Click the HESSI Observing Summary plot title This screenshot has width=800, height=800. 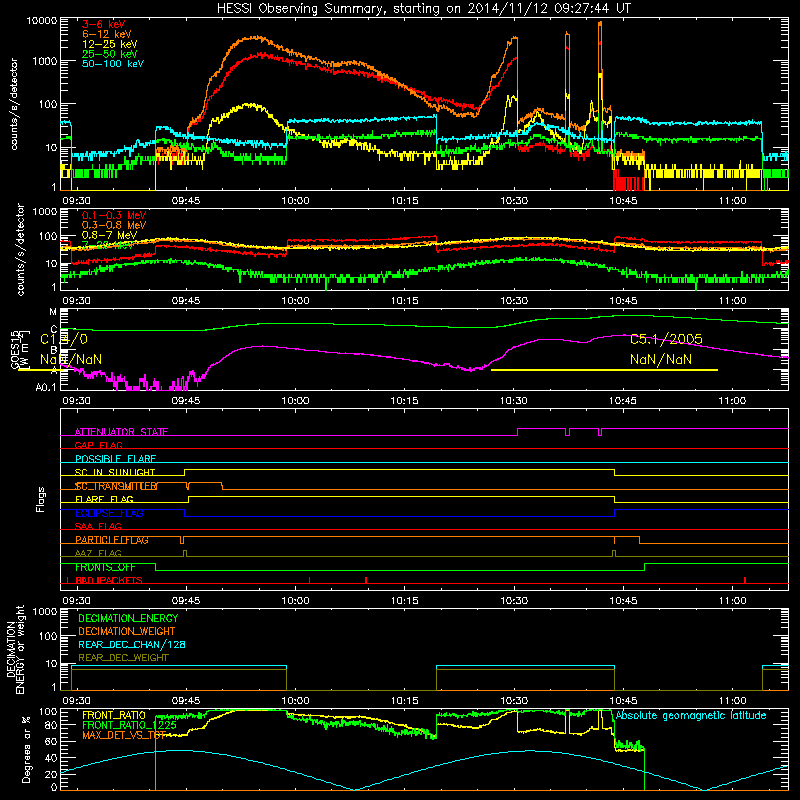[424, 9]
